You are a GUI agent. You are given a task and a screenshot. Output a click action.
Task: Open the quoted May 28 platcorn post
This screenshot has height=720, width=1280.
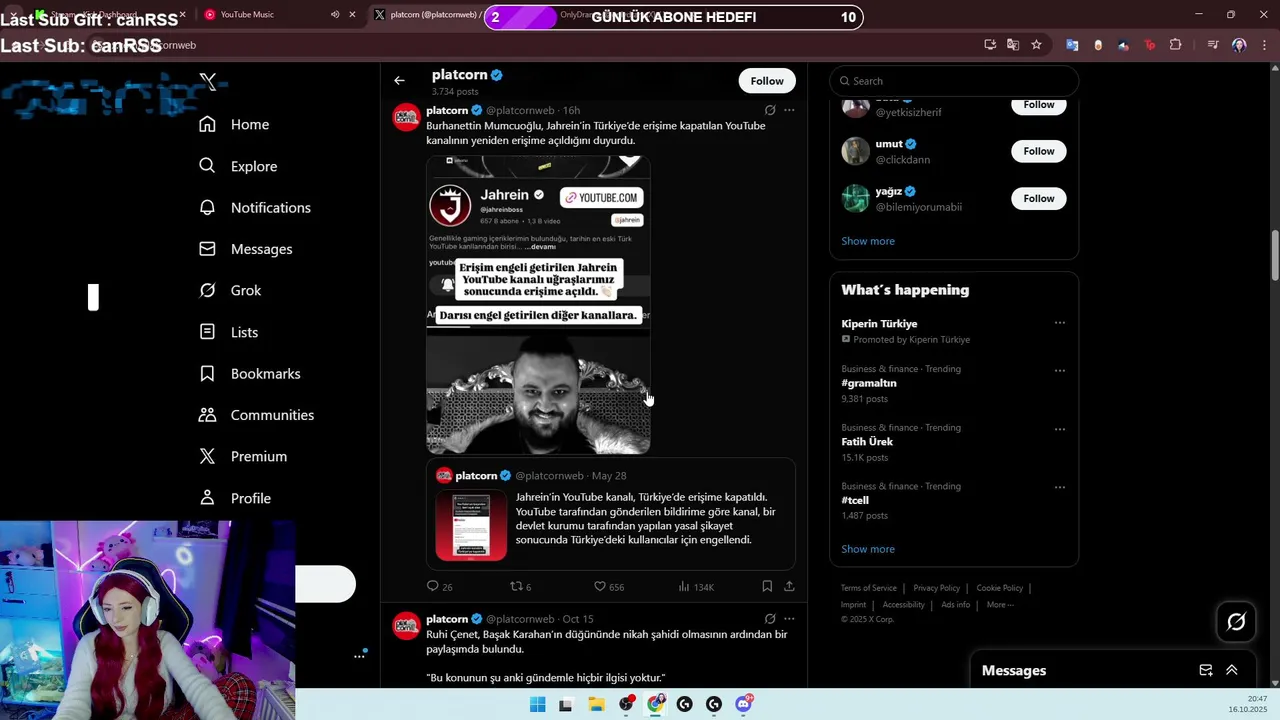point(611,514)
